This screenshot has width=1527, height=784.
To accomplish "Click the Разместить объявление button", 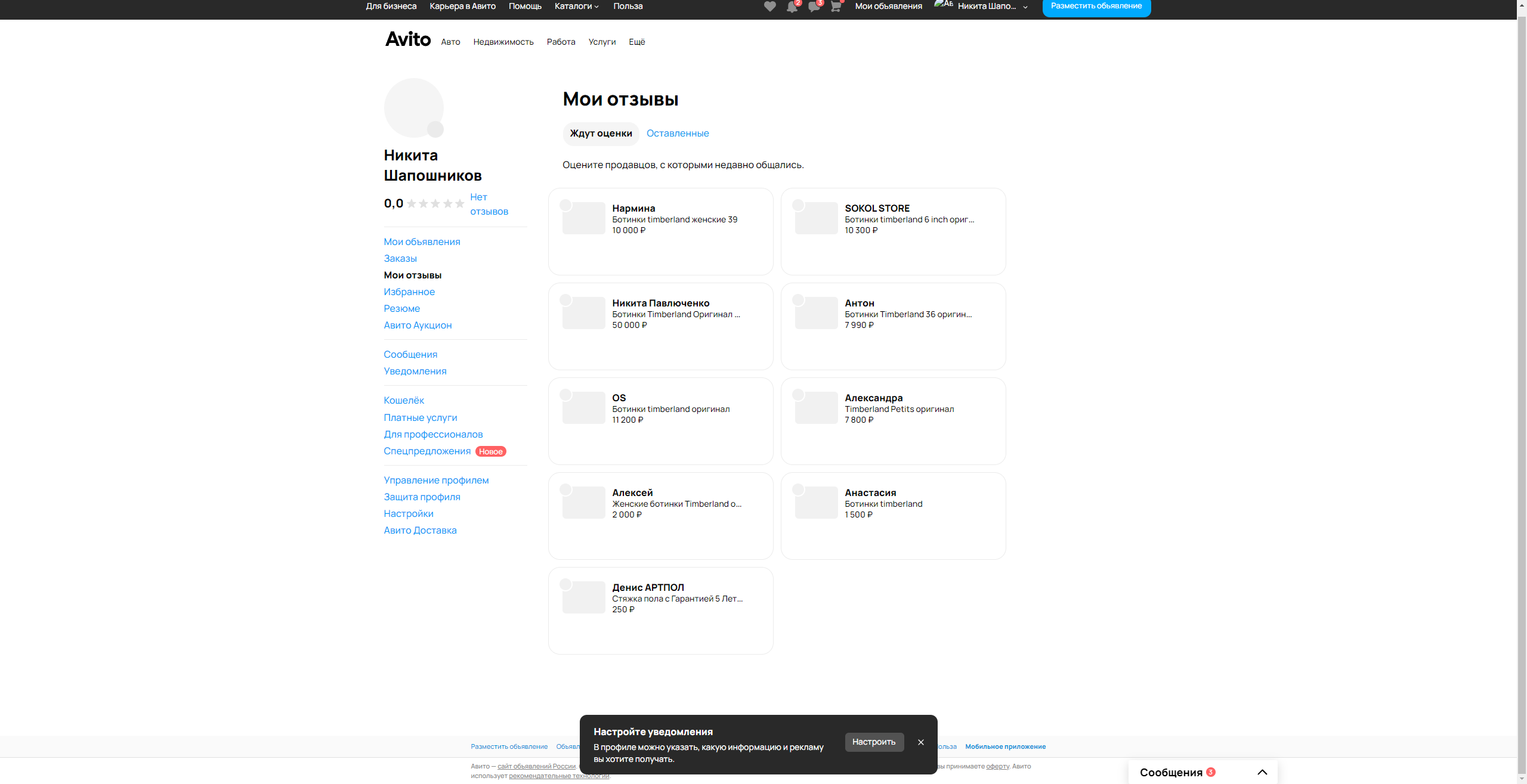I will pos(1096,6).
